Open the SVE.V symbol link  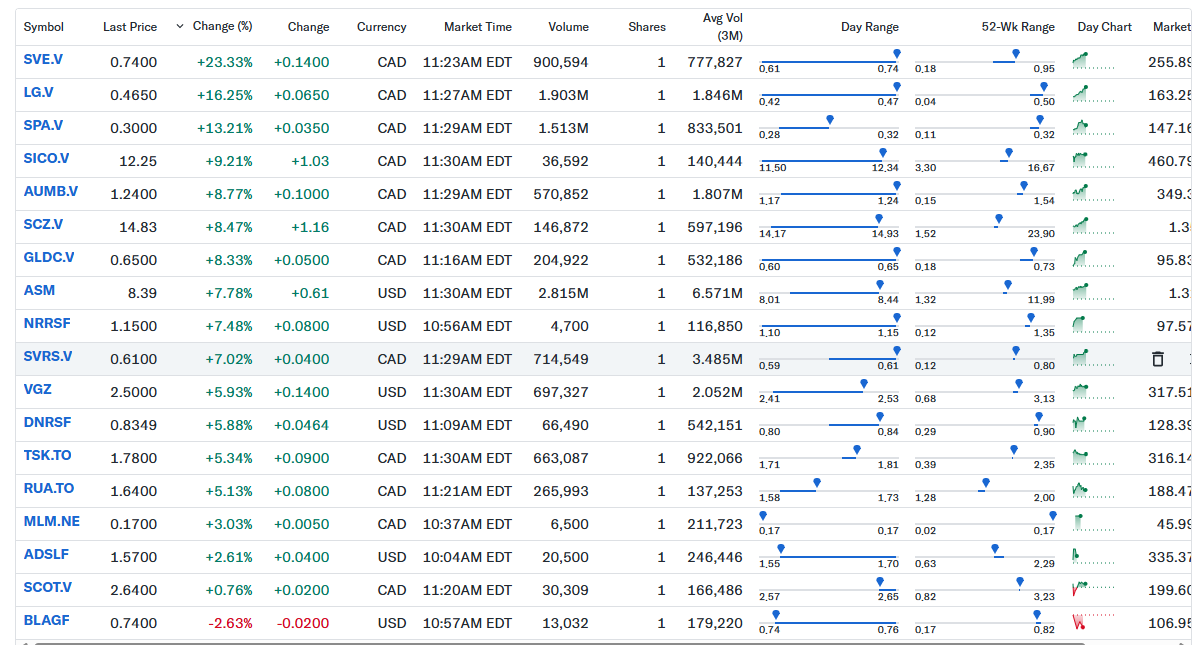[43, 60]
